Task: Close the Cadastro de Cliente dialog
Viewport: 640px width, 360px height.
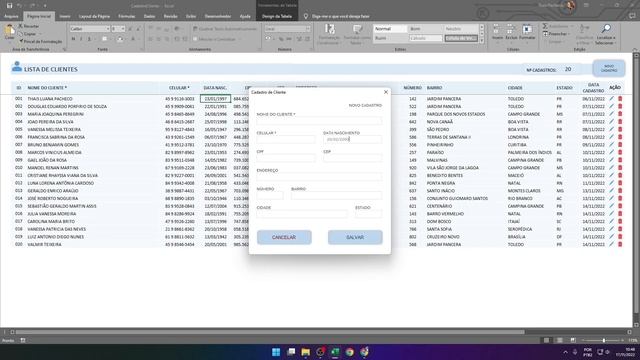Action: click(x=386, y=92)
